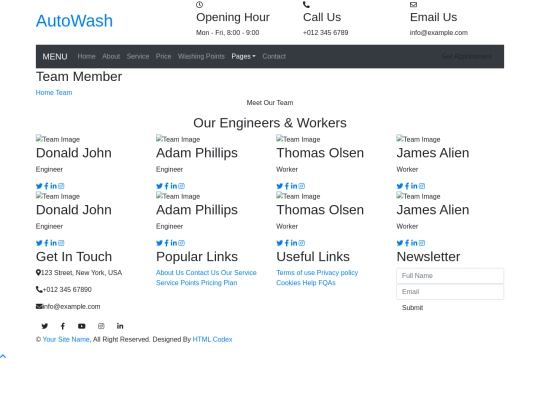Click Twitter icon under second-row Donald John
Viewport: 540px width, 405px height.
[x=39, y=243]
